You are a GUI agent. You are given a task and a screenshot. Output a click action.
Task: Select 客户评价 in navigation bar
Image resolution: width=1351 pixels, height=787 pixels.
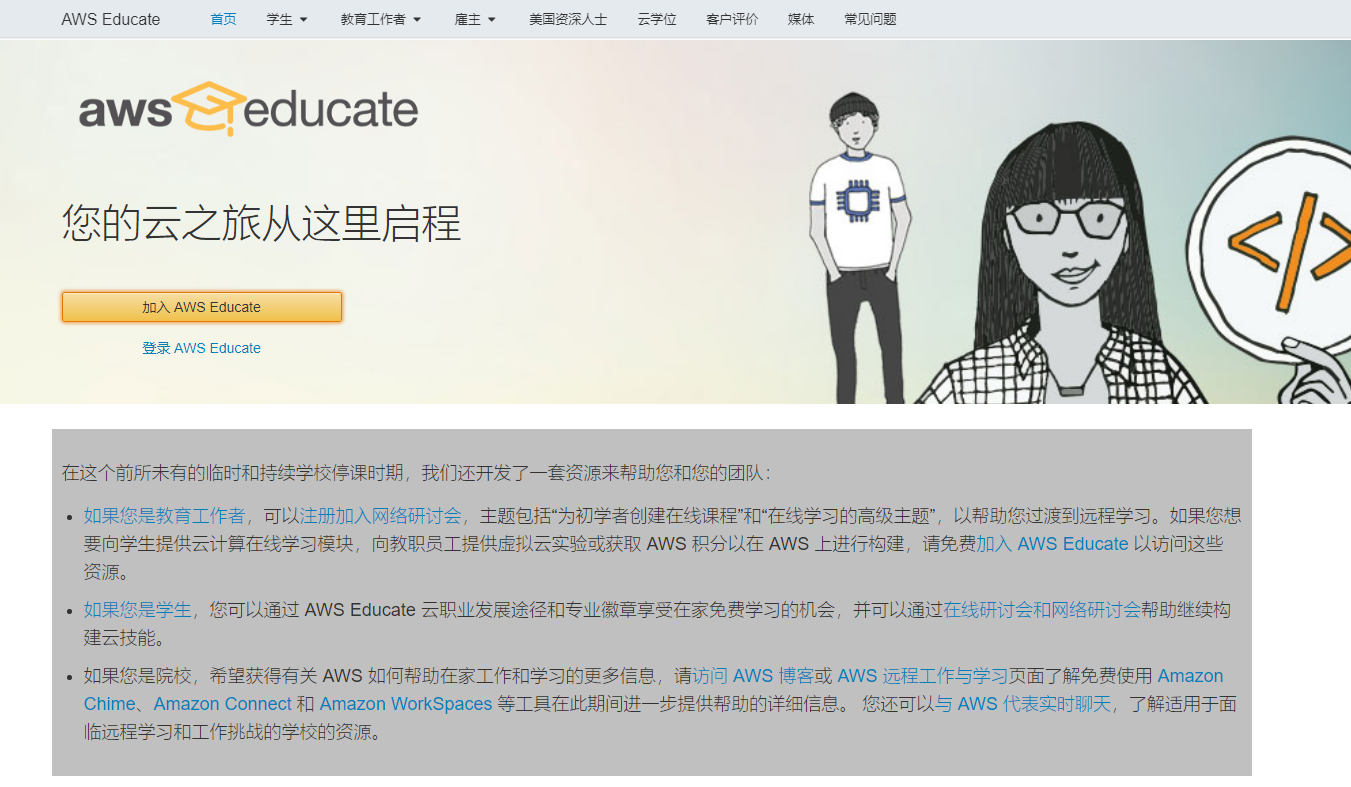(732, 19)
